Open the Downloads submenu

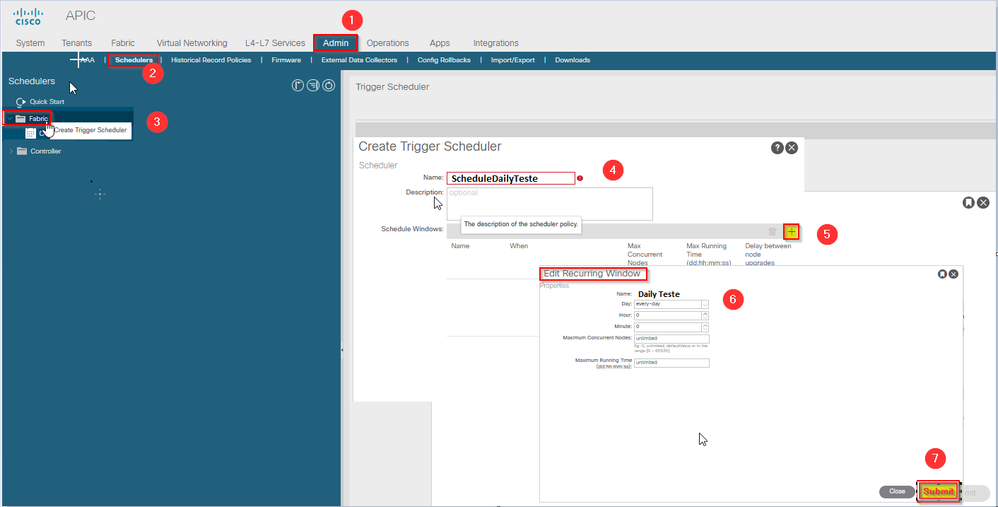click(572, 60)
